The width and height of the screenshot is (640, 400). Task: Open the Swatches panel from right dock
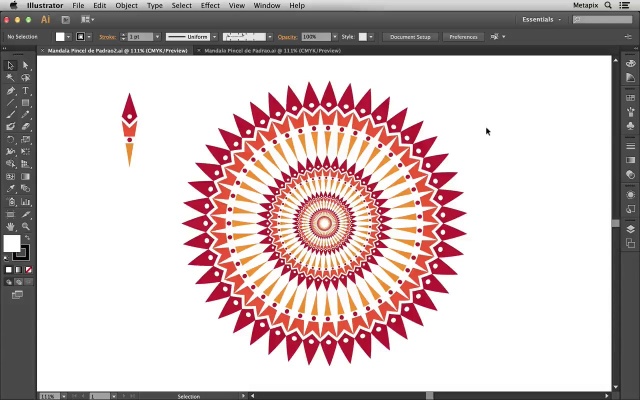[630, 98]
